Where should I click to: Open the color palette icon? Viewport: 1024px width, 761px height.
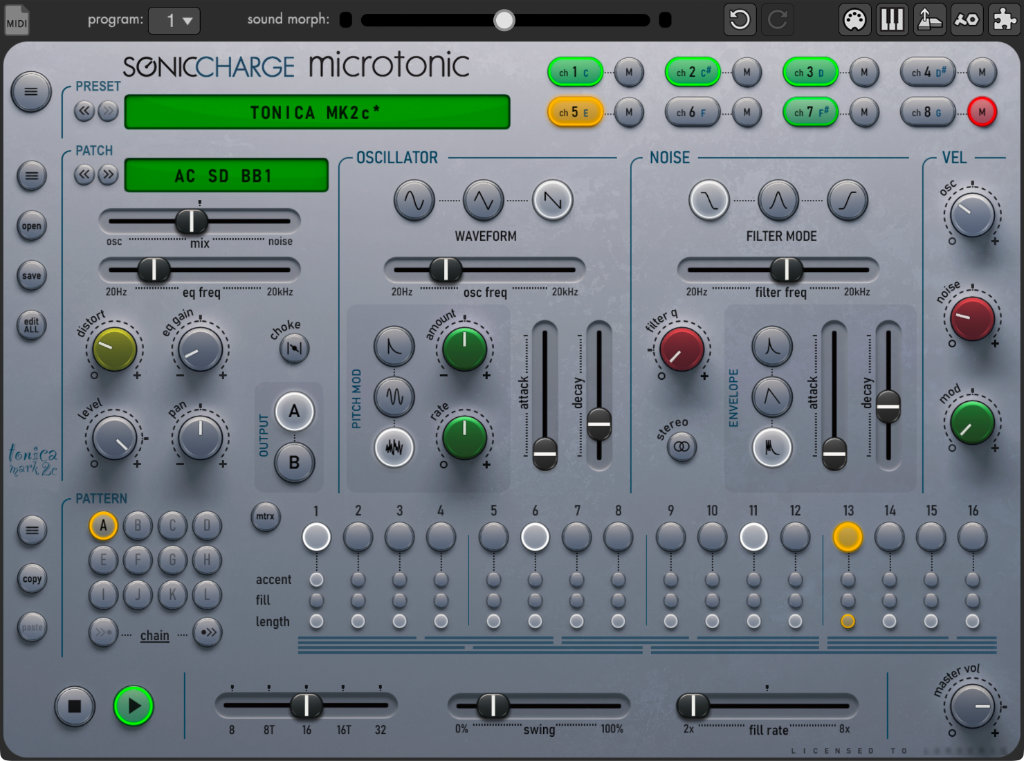coord(854,20)
